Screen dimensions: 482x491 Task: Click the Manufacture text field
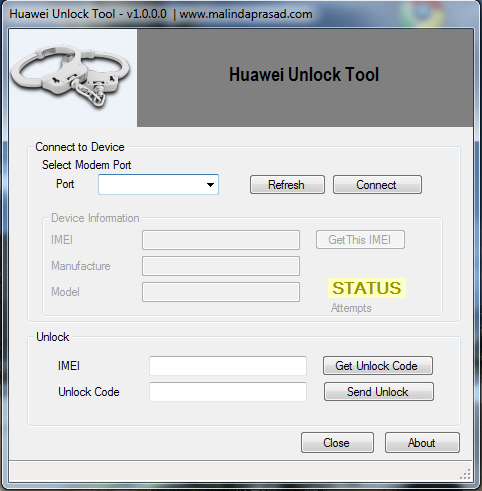(221, 266)
